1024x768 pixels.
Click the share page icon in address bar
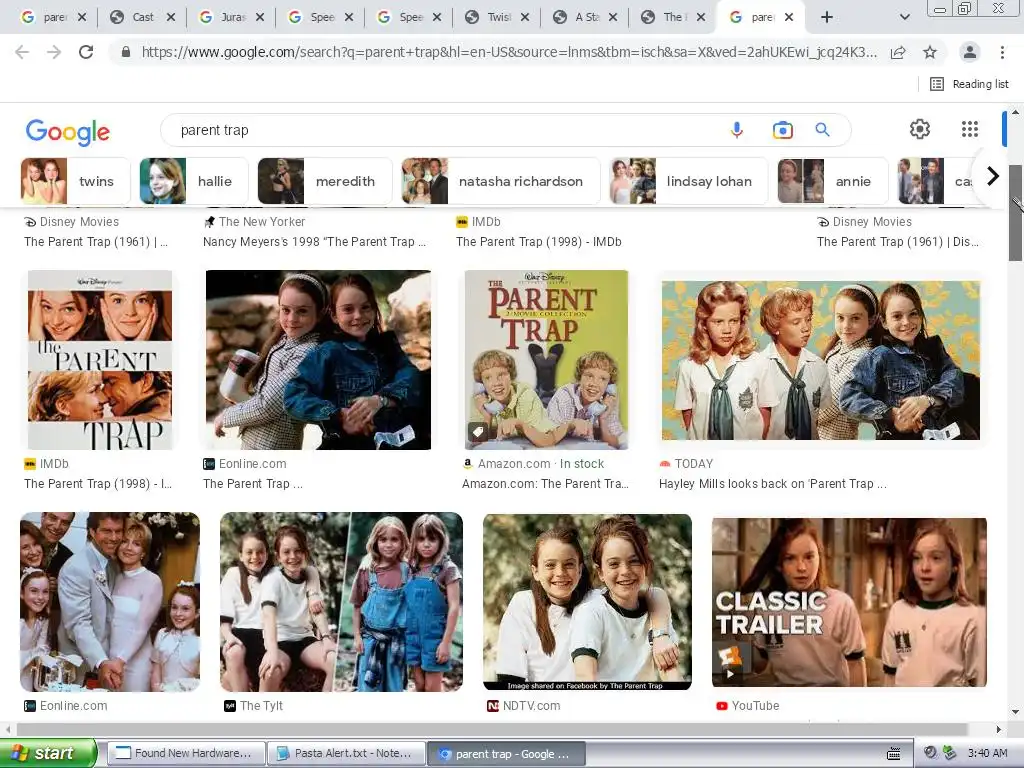(x=898, y=52)
